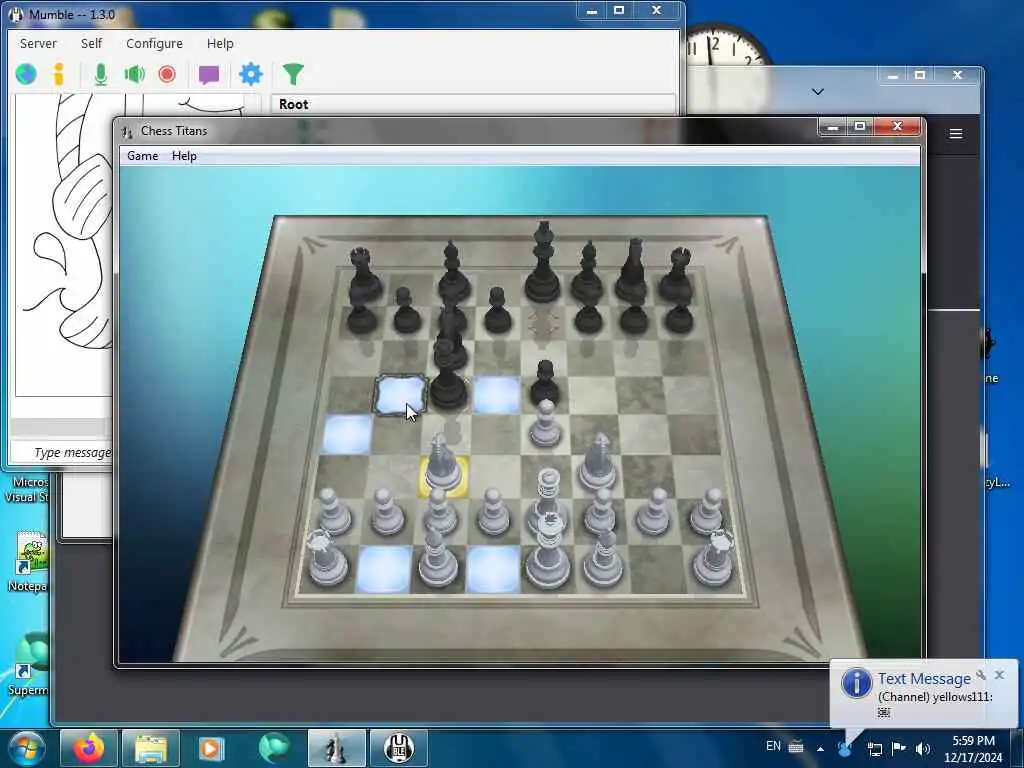1024x768 pixels.
Task: Click white queen on the board
Action: (x=548, y=500)
